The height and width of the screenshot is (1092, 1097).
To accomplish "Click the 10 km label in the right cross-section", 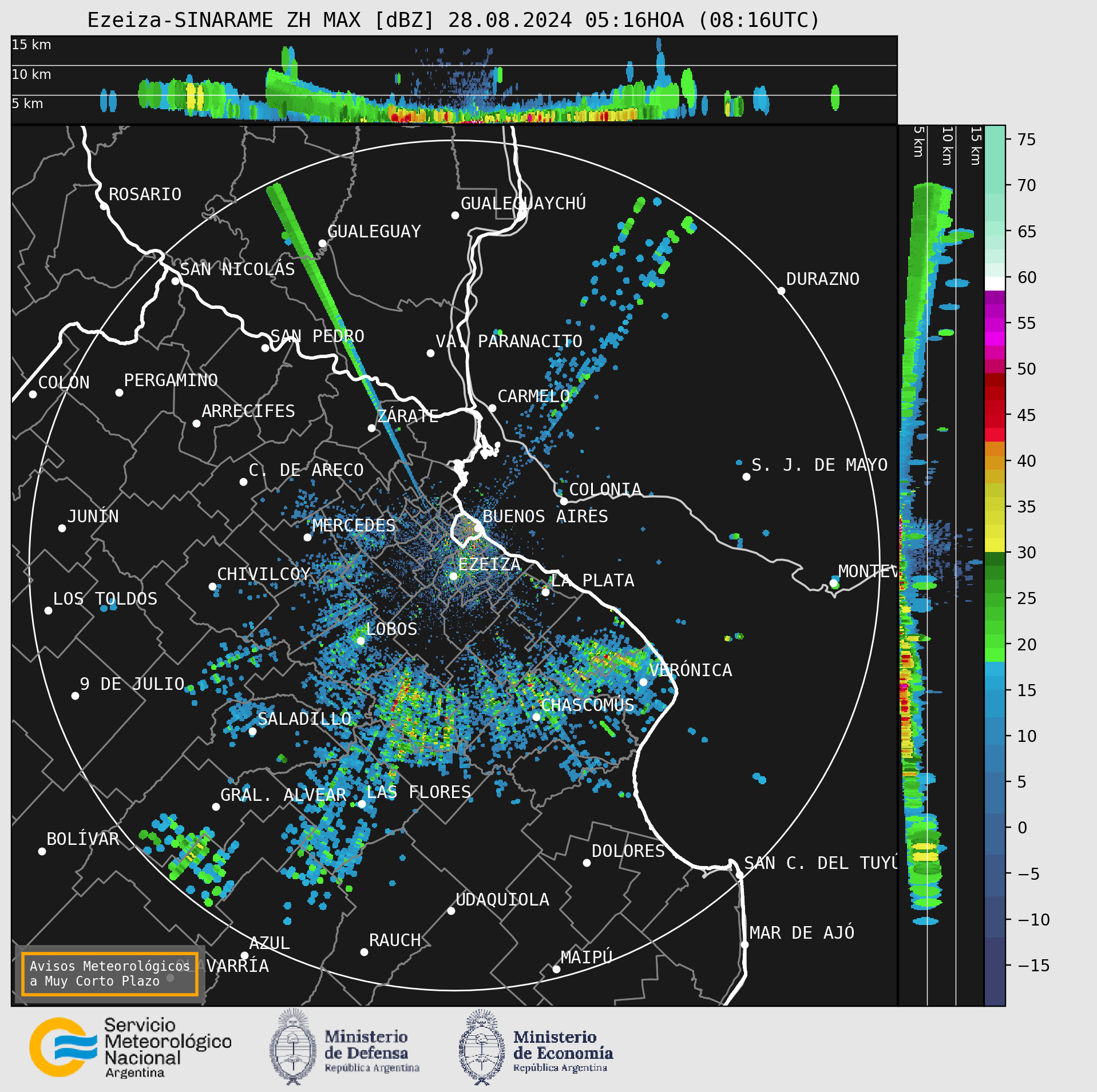I will (x=947, y=146).
